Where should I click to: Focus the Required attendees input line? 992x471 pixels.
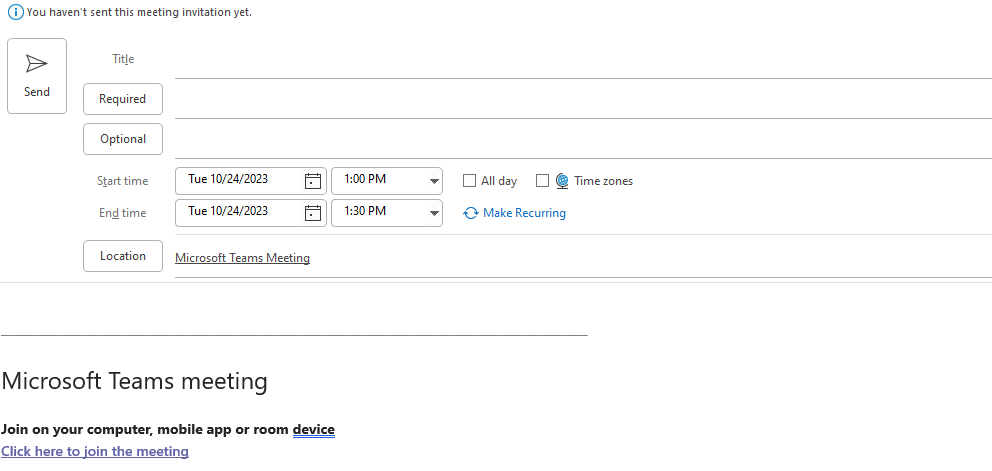coord(583,100)
